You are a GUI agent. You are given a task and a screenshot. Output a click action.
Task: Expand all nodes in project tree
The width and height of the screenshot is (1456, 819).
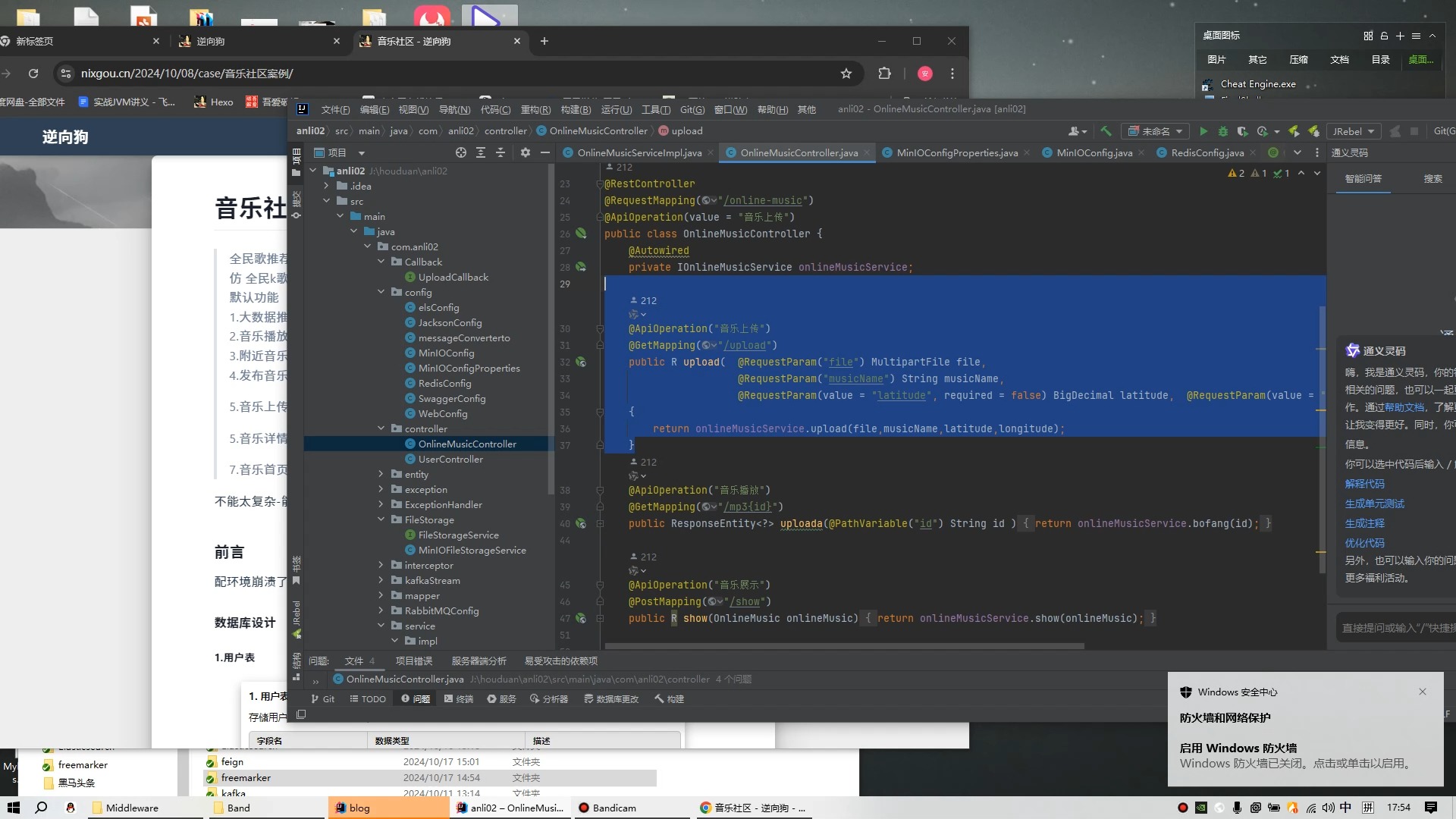(x=481, y=152)
